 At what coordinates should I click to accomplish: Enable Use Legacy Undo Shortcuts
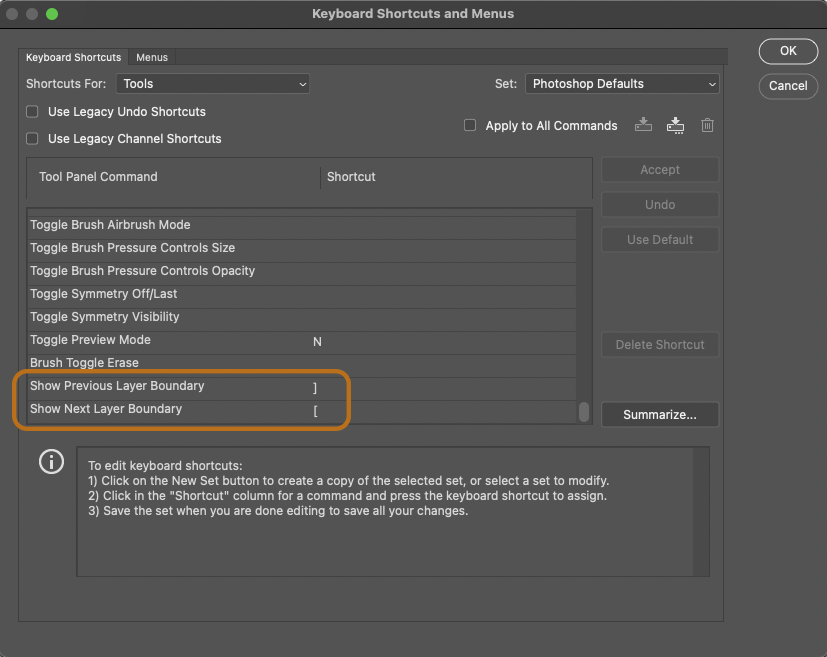(31, 112)
